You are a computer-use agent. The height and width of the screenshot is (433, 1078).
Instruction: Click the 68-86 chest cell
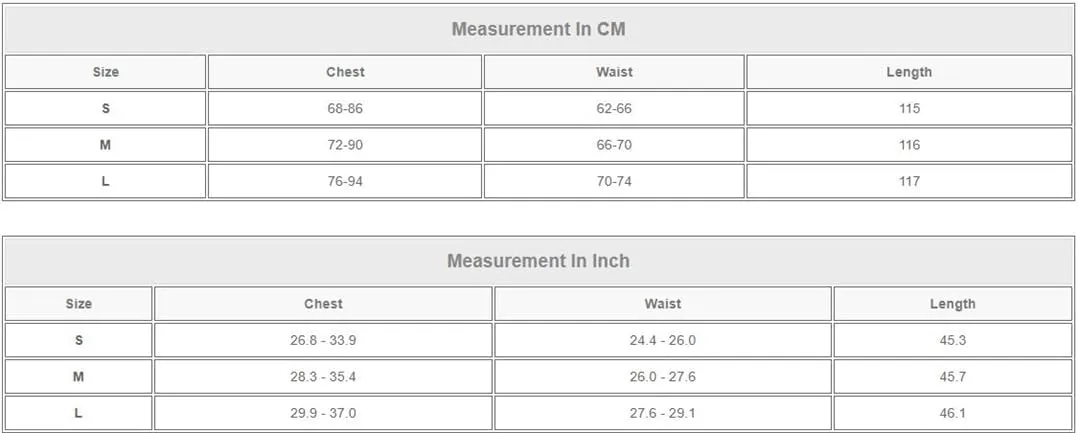345,109
